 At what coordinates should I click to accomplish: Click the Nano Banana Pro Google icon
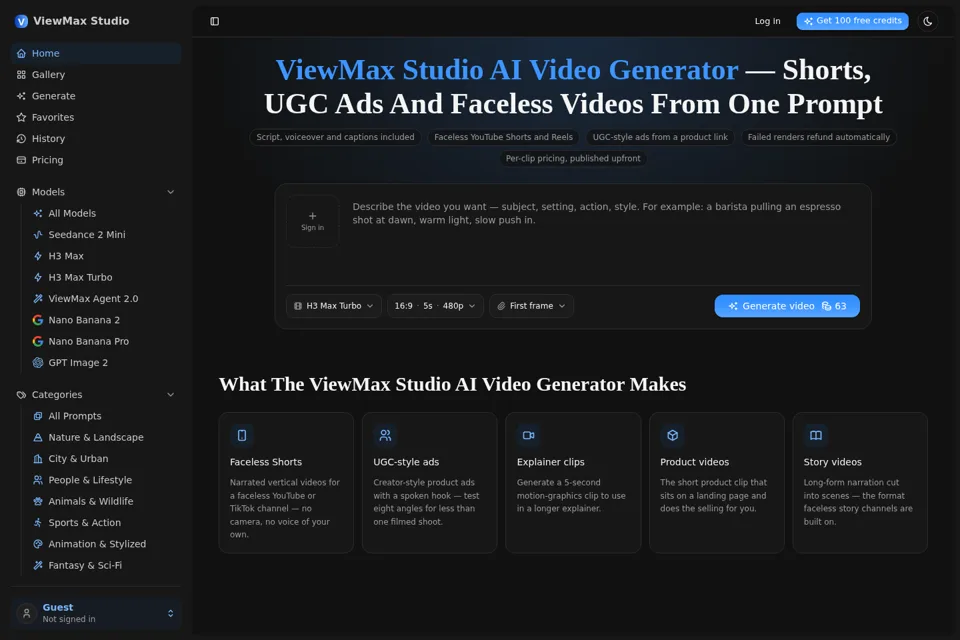(38, 341)
